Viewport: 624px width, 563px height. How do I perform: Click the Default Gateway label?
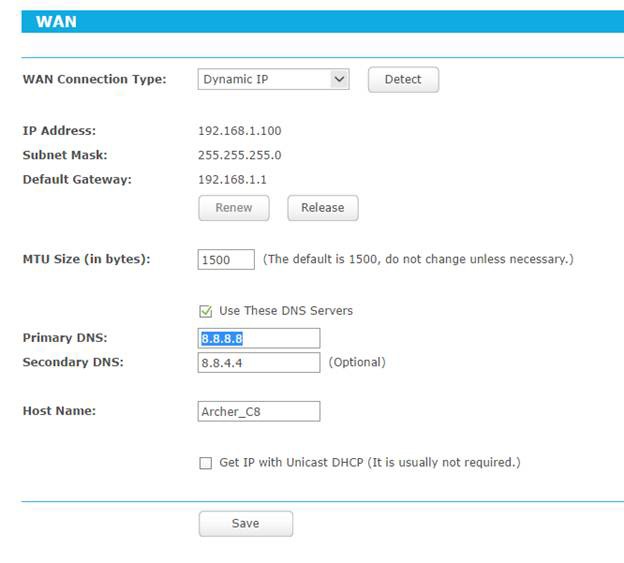77,179
